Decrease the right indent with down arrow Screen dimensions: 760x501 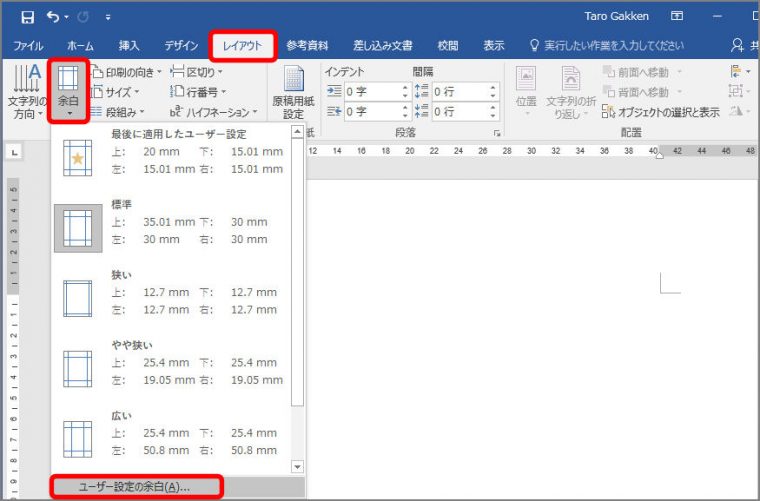(405, 116)
